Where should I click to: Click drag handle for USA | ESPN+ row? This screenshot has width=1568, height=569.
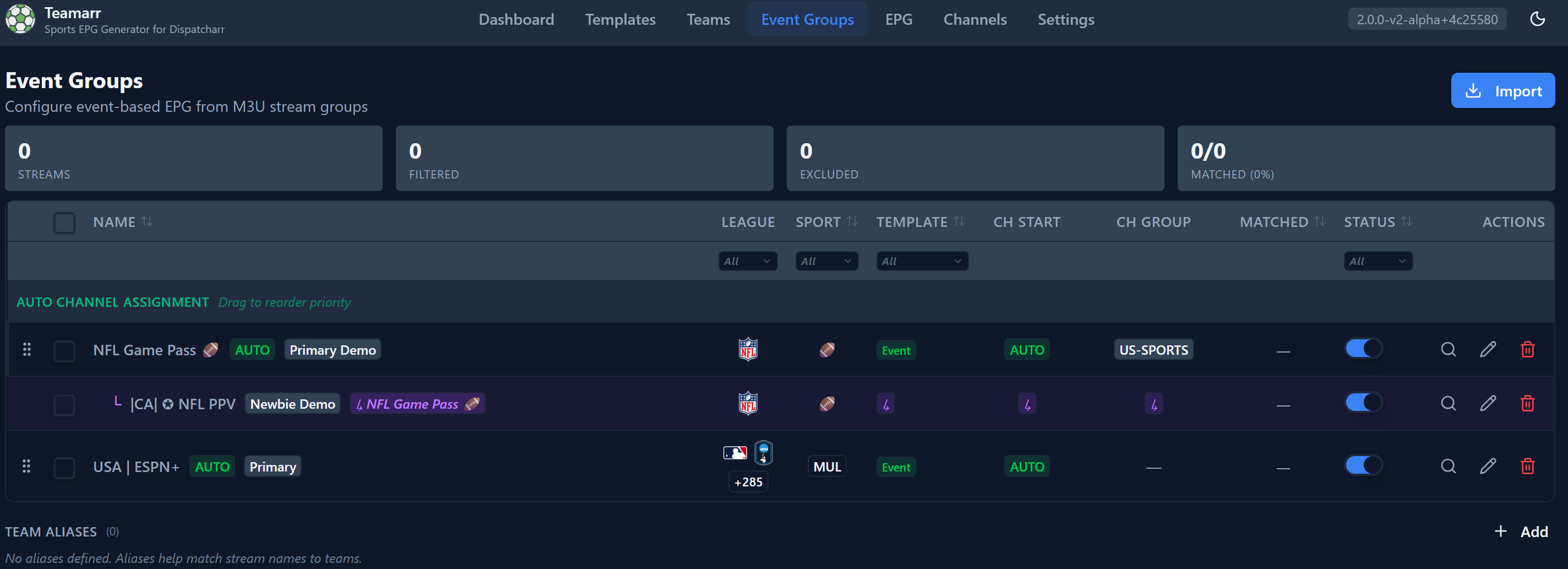pyautogui.click(x=27, y=467)
